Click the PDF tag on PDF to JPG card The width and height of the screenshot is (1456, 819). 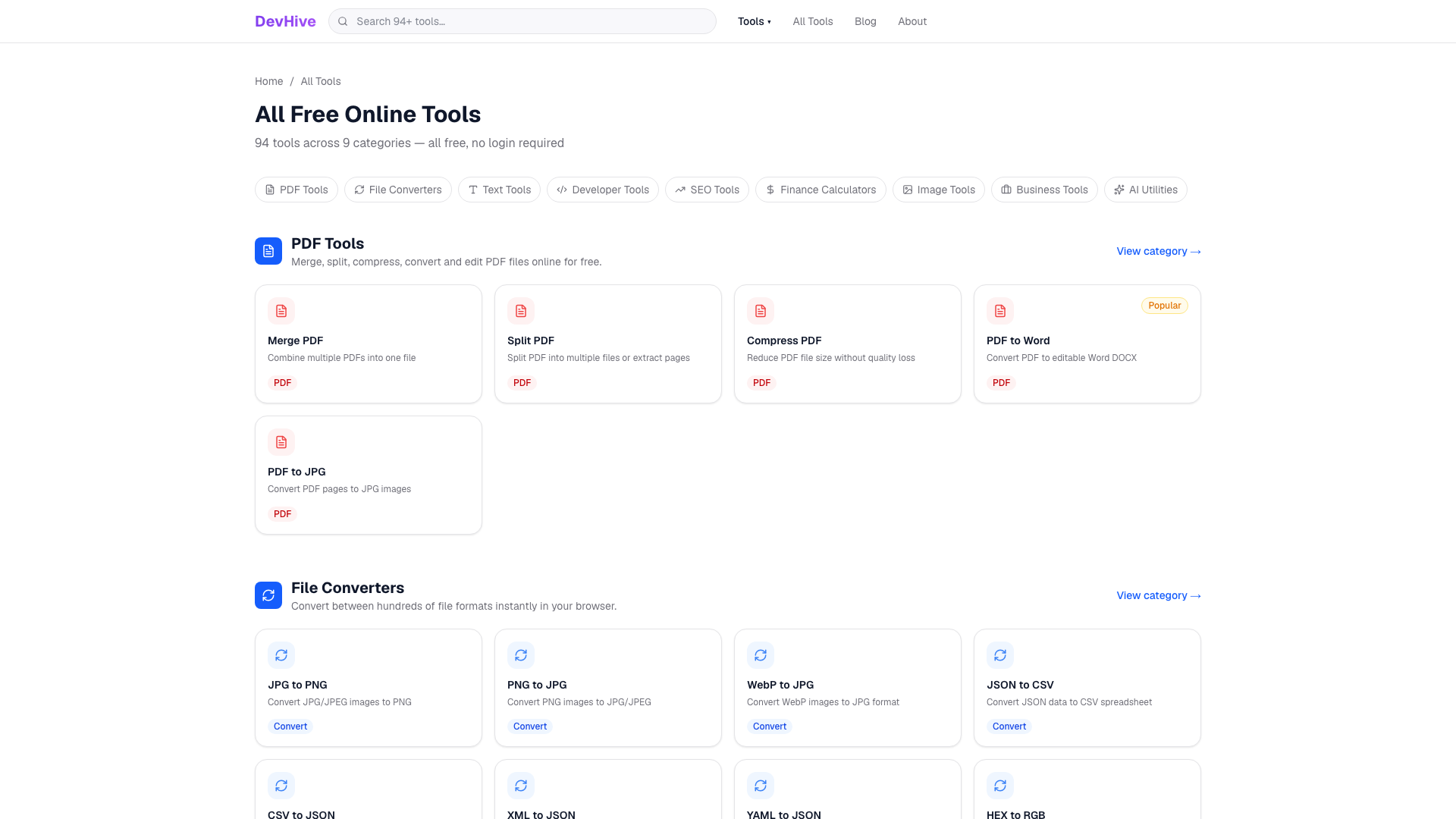(x=283, y=514)
